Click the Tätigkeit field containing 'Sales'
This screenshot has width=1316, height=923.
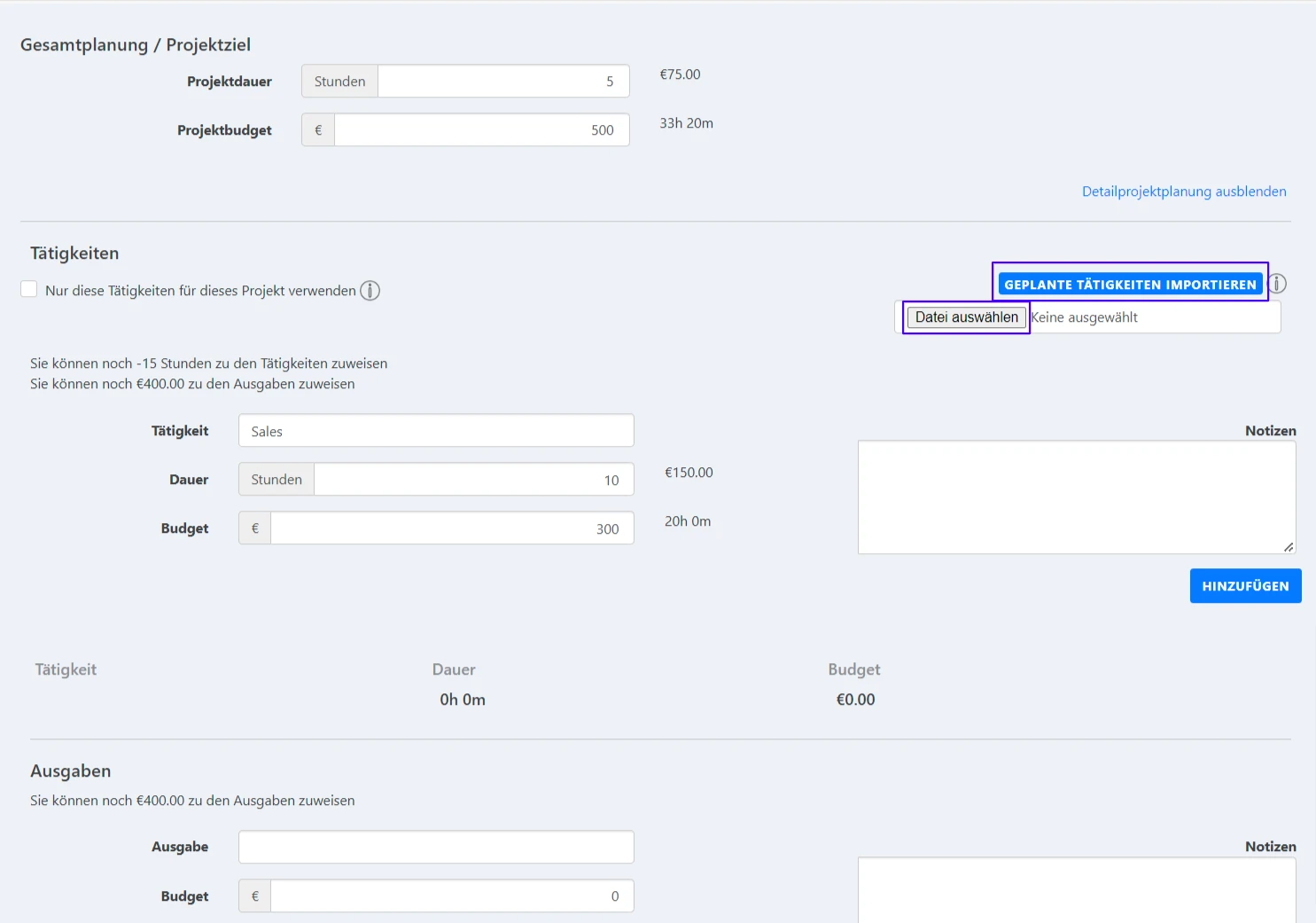pos(435,431)
